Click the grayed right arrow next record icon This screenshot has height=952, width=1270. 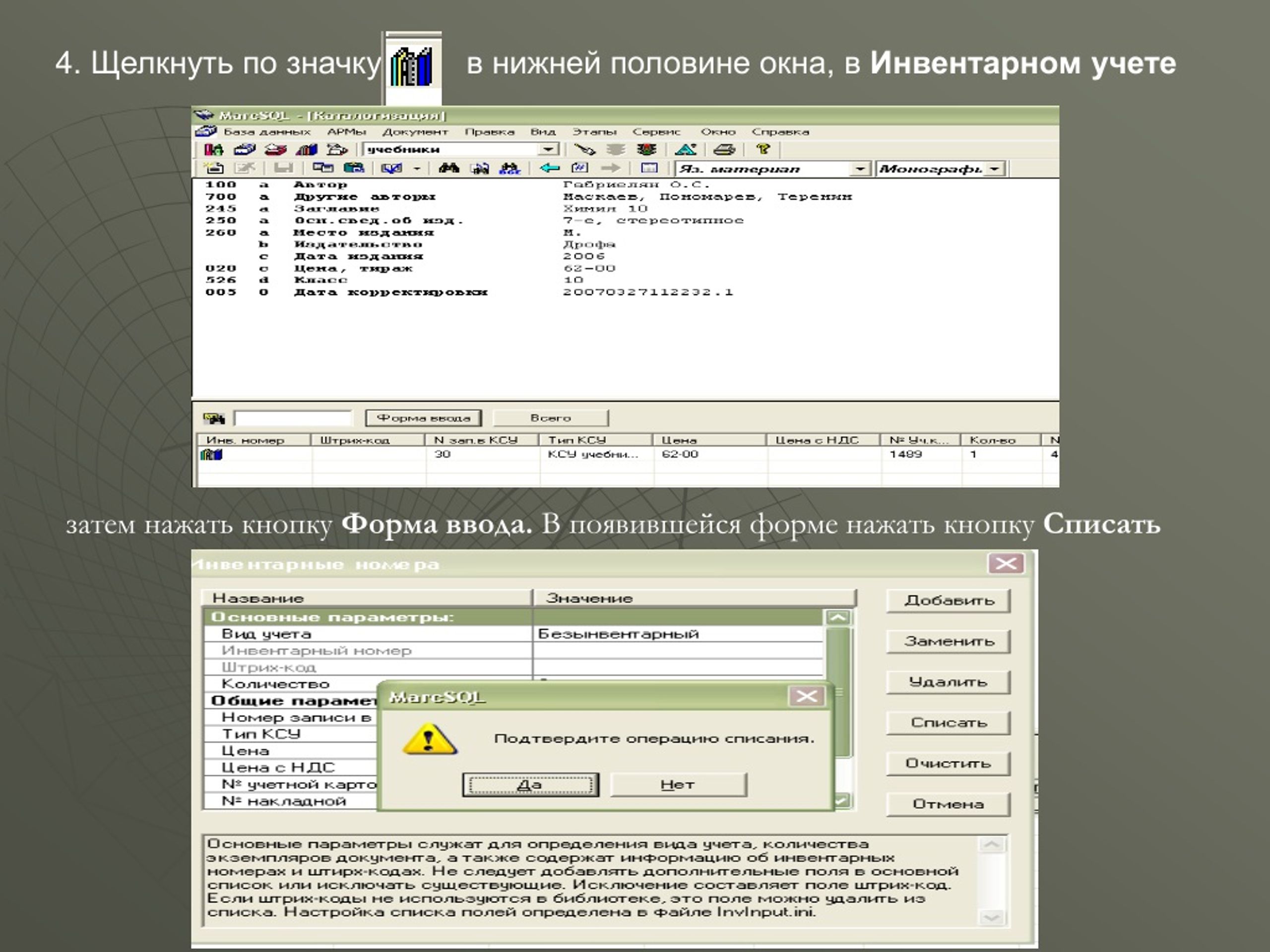pyautogui.click(x=610, y=168)
